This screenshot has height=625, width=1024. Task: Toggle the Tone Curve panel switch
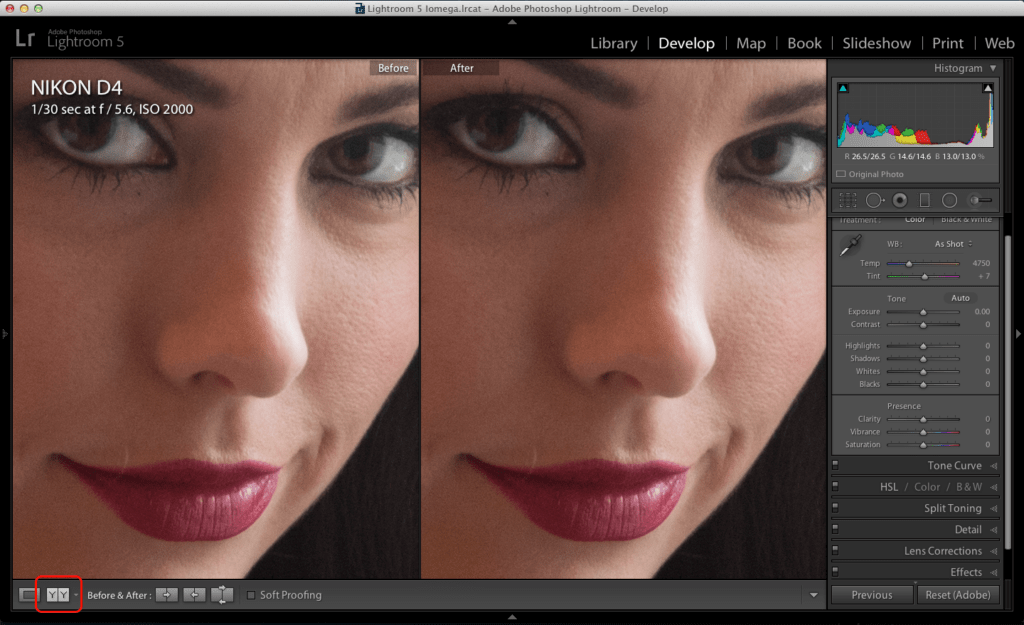tap(836, 466)
